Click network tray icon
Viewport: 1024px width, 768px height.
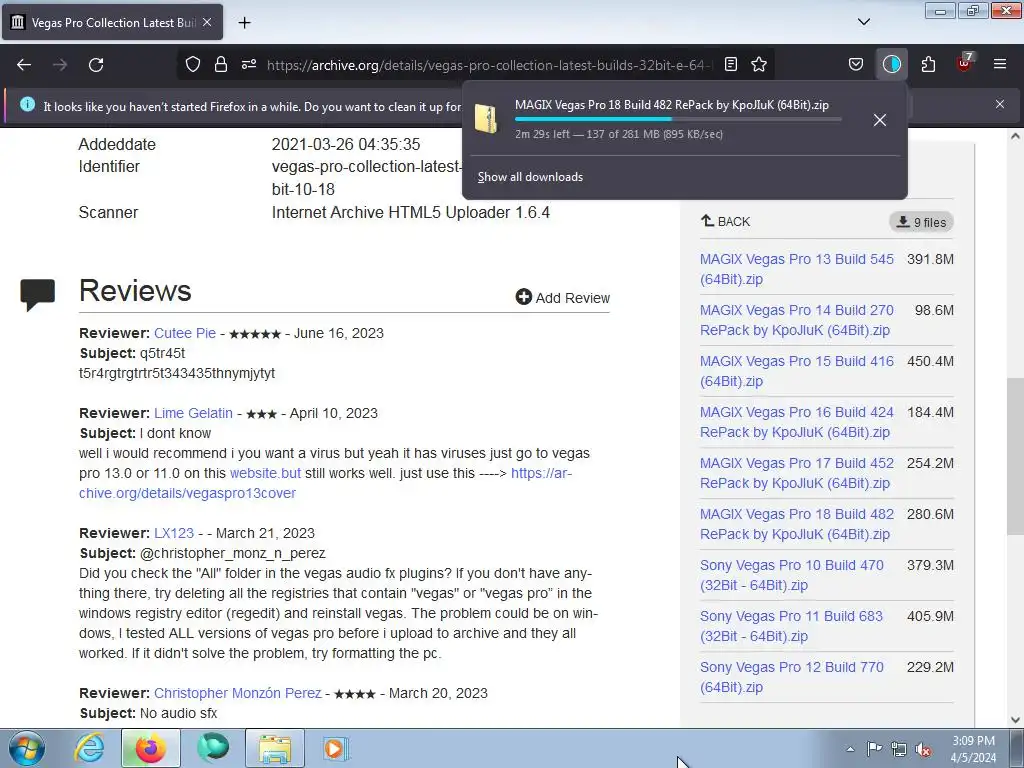[x=899, y=749]
